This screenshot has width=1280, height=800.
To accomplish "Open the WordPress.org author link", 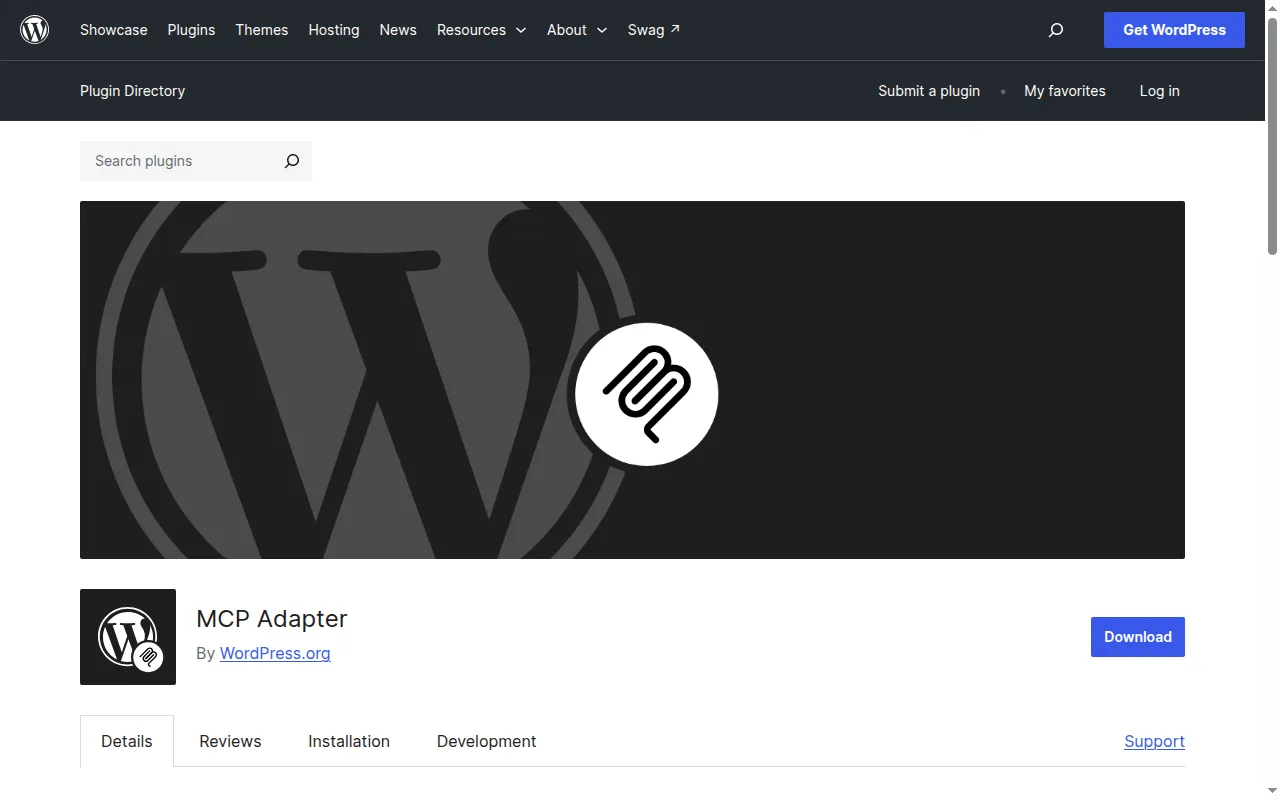I will click(x=275, y=653).
